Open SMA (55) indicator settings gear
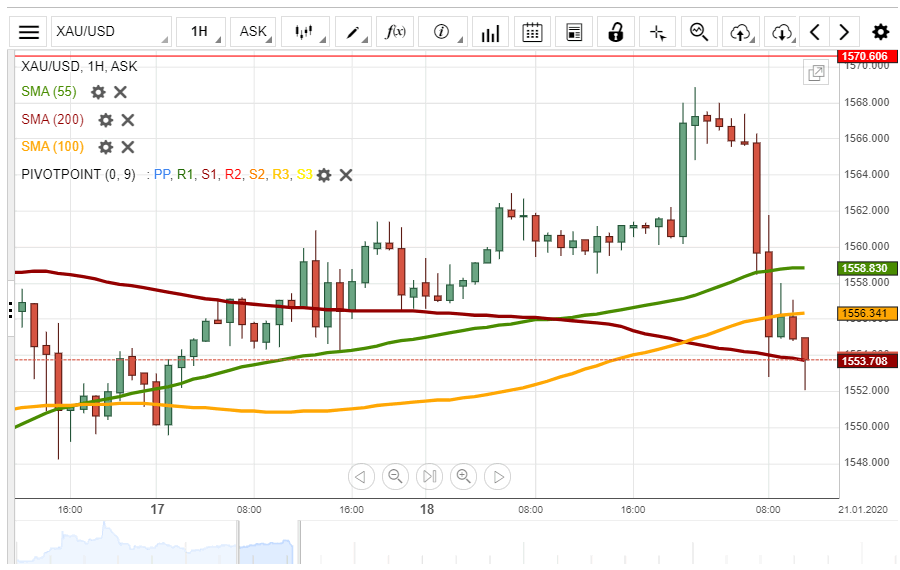Screen dimensions: 900x570 98,92
